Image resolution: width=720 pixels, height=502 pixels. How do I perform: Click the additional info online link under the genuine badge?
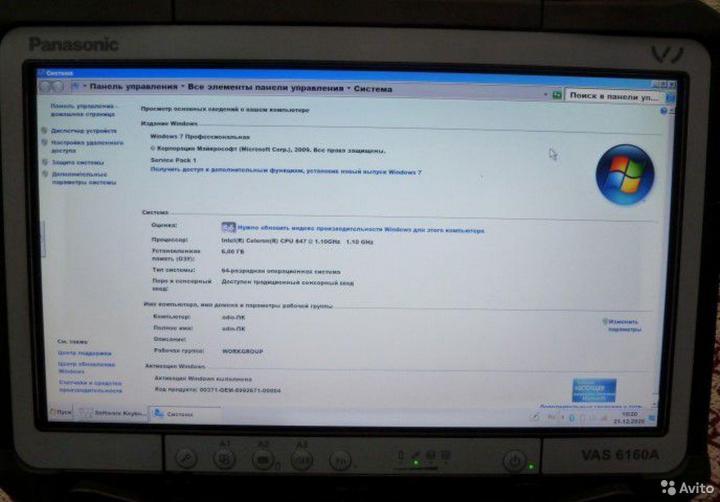[x=590, y=406]
